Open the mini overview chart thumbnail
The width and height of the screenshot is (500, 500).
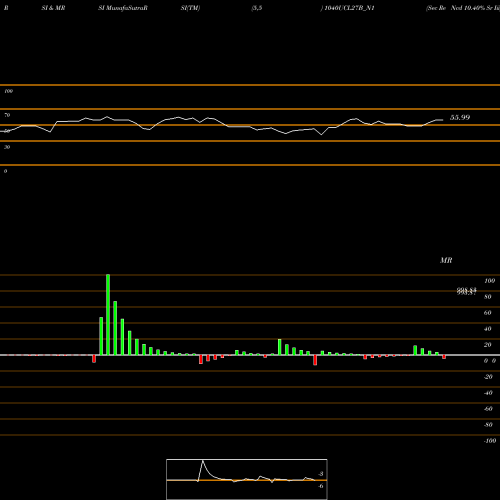(x=247, y=479)
